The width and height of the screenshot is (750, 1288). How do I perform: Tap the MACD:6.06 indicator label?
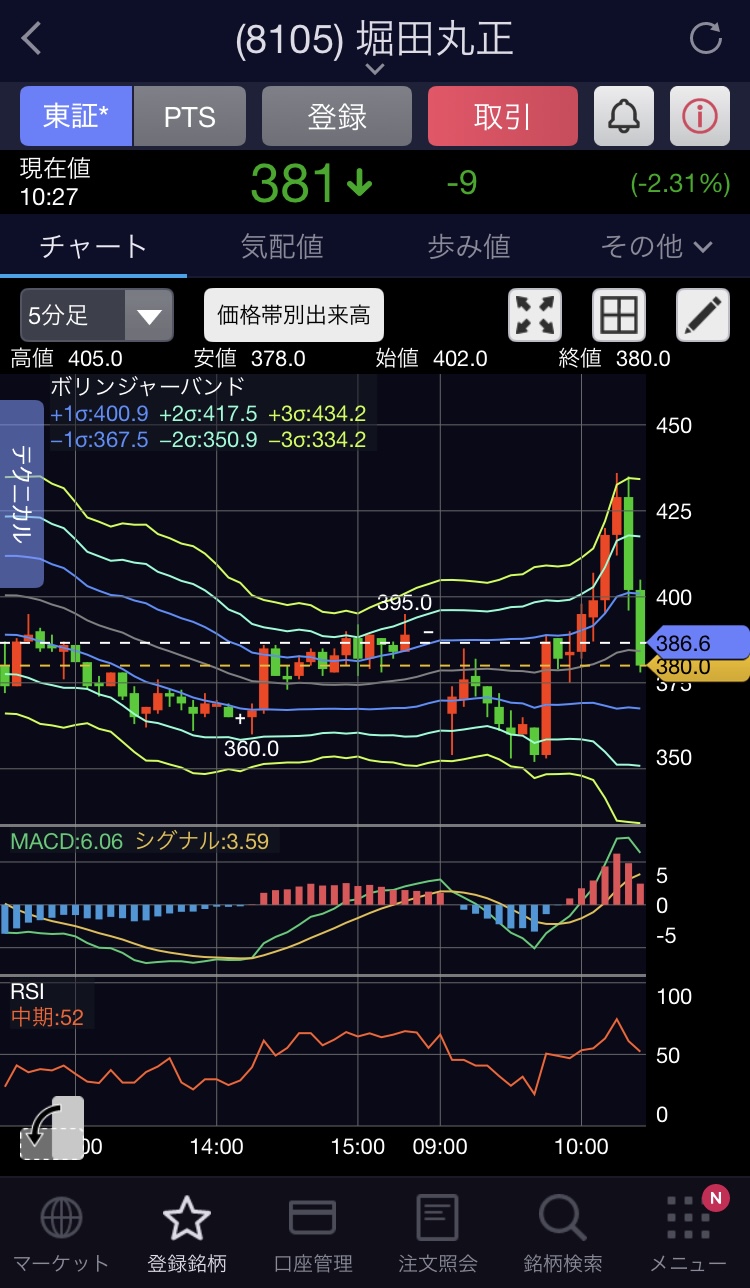tap(66, 841)
